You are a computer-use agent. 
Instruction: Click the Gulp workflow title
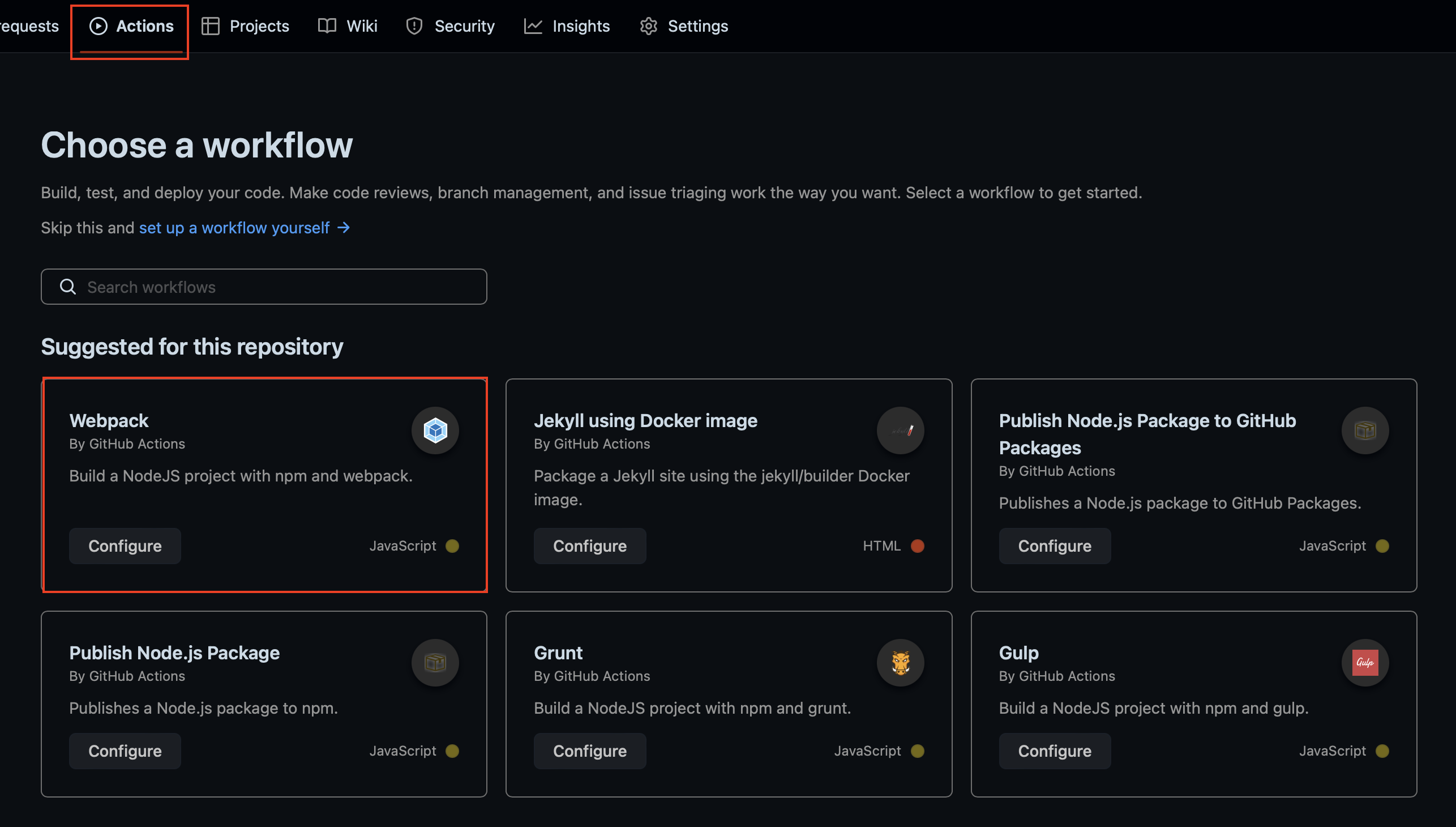coord(1018,653)
